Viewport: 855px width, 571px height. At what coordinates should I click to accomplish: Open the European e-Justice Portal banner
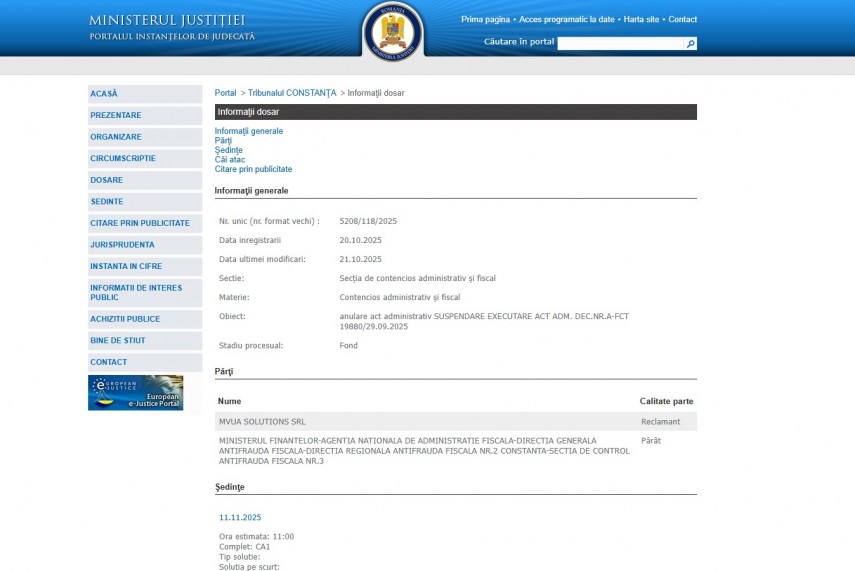pyautogui.click(x=135, y=393)
